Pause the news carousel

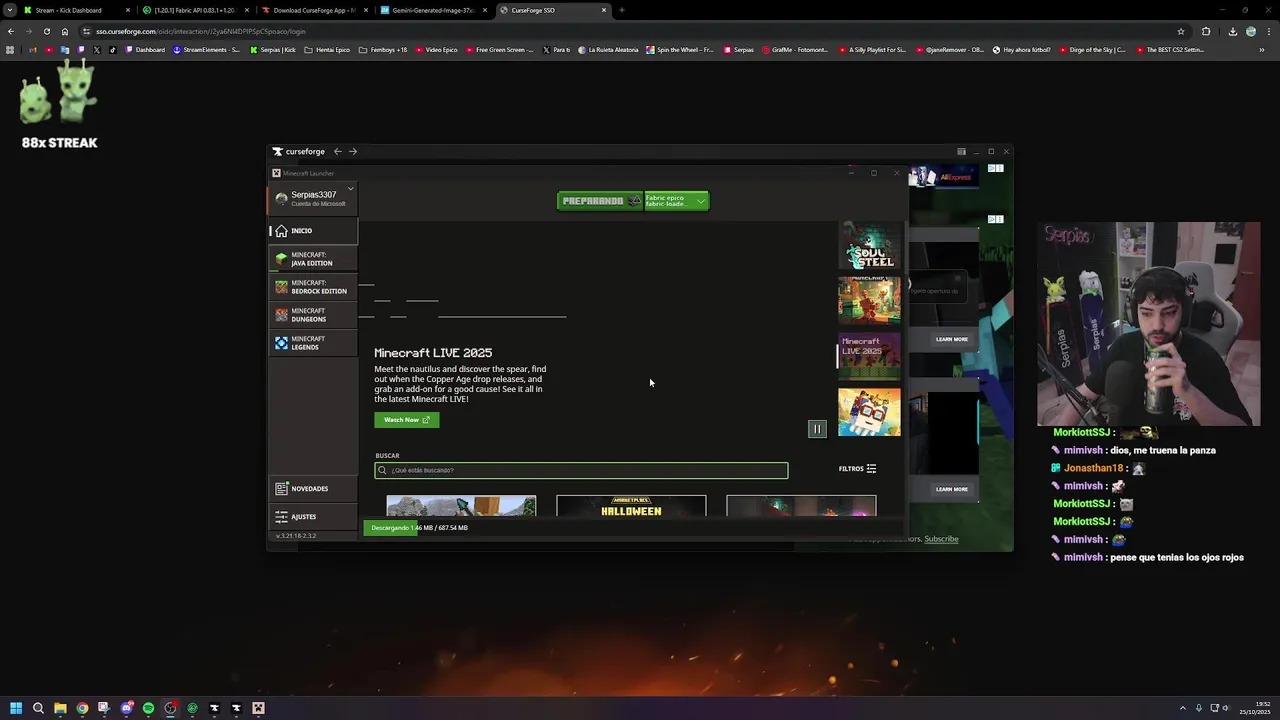(817, 429)
